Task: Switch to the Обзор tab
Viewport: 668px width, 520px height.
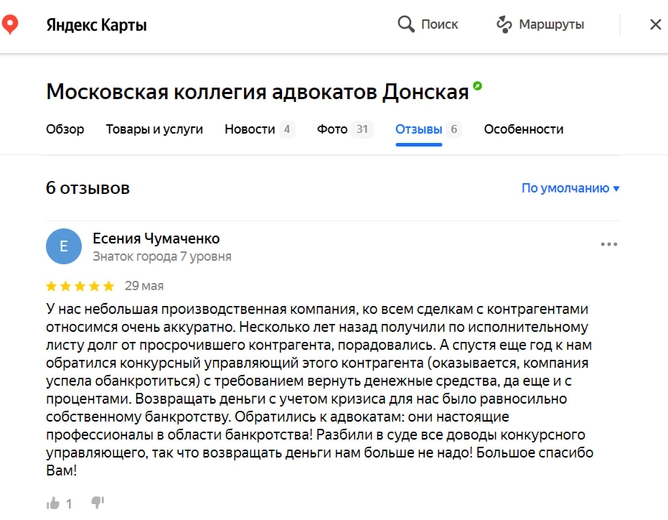Action: point(65,129)
